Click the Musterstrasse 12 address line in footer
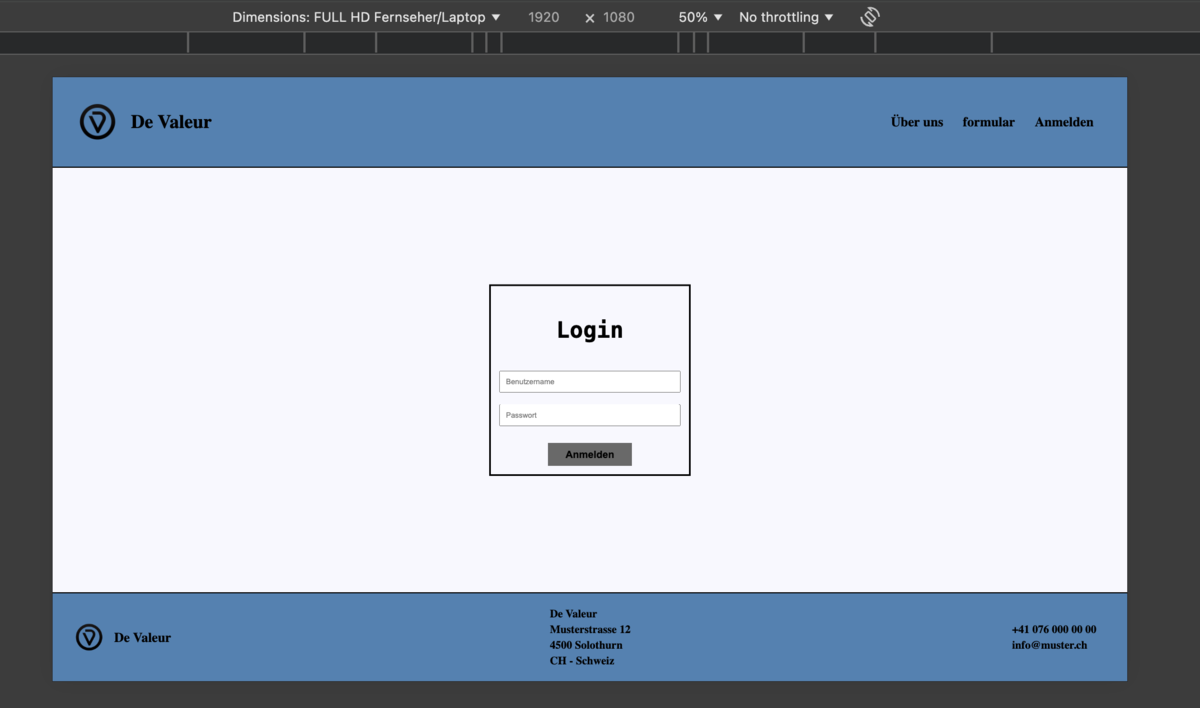The image size is (1200, 708). click(x=590, y=629)
